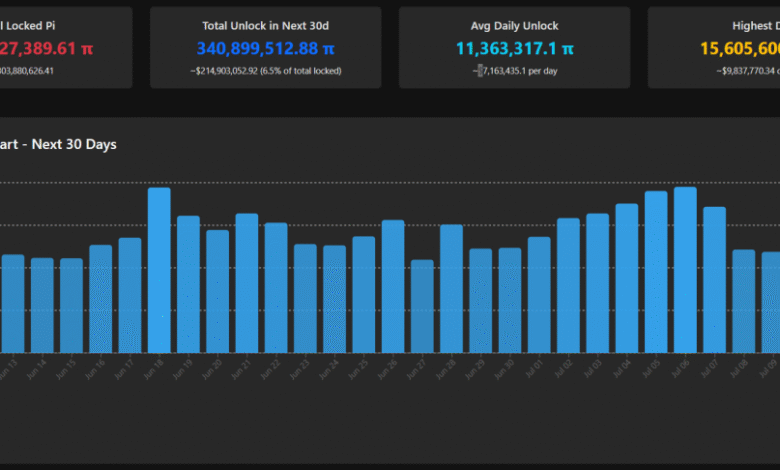This screenshot has height=470, width=780.
Task: Select the Jun 14 unlock bar
Action: [x=42, y=305]
